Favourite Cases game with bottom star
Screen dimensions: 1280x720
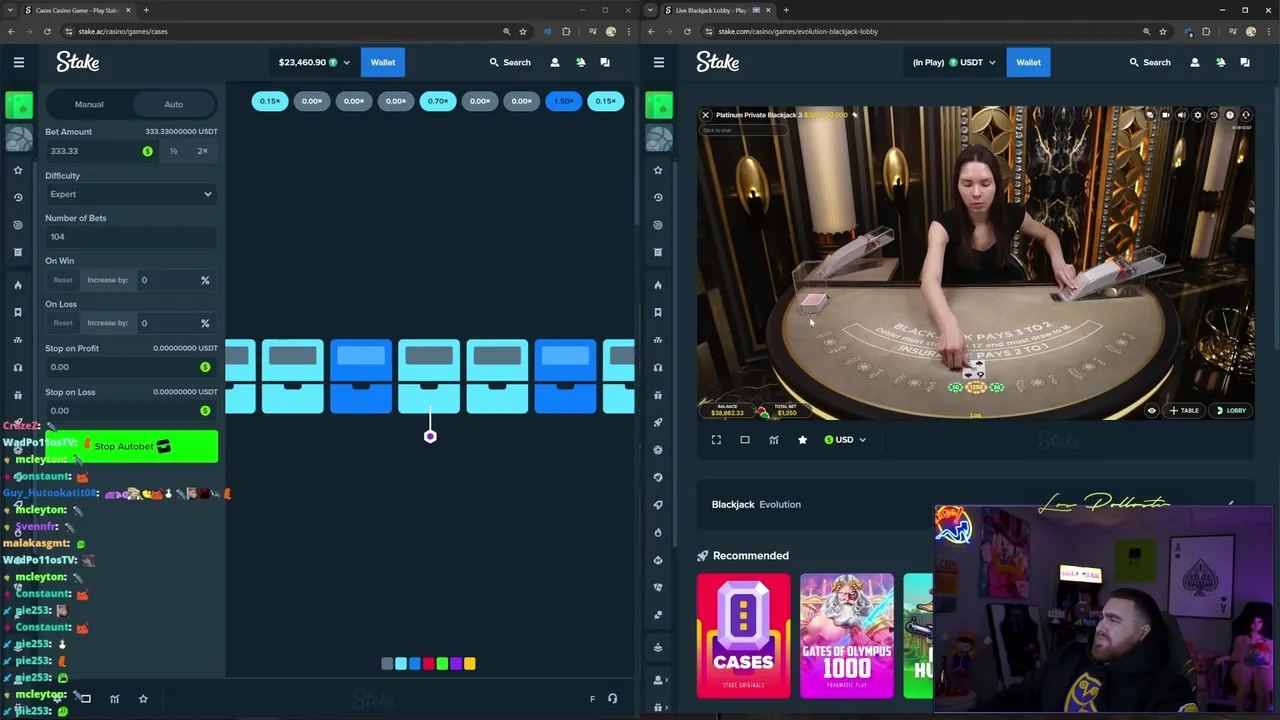point(143,699)
